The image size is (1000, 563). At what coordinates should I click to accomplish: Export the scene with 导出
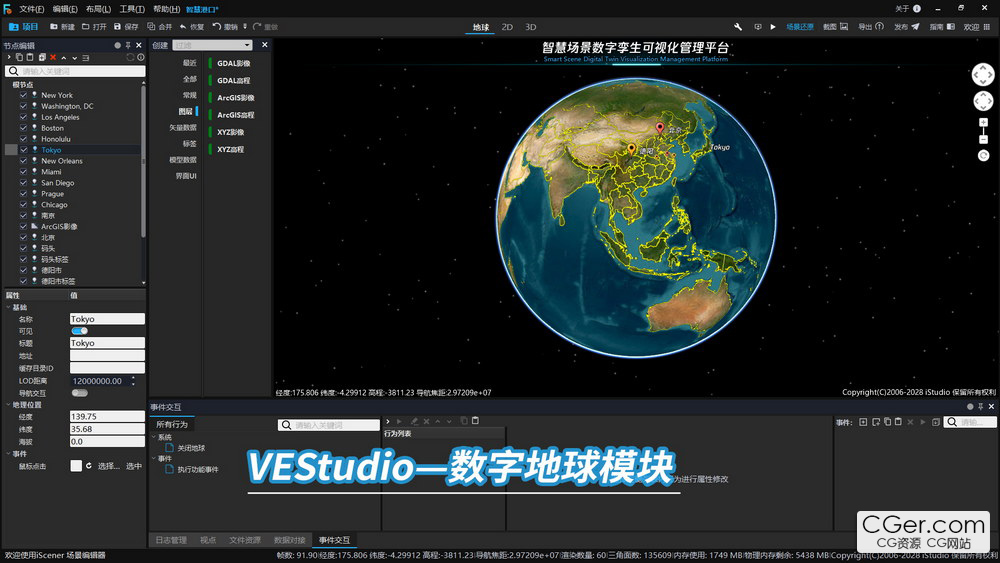coord(871,27)
